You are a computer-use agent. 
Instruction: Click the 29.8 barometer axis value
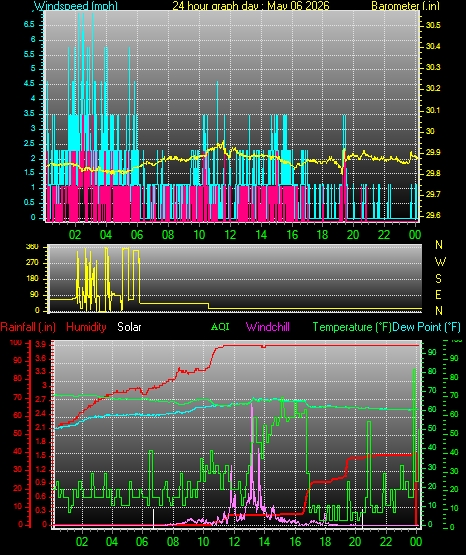click(x=433, y=173)
